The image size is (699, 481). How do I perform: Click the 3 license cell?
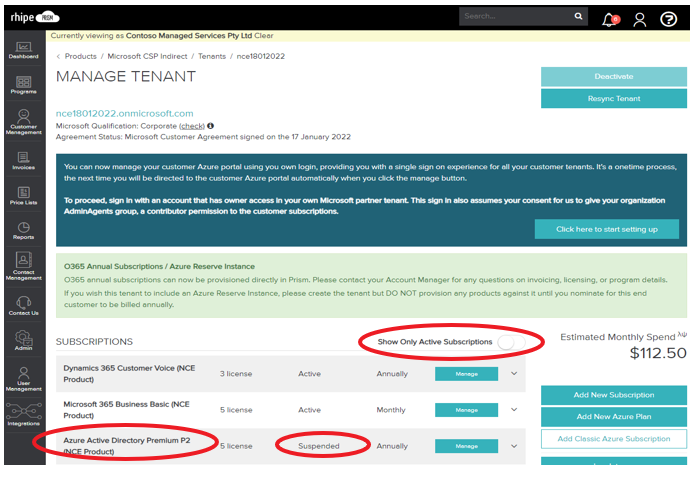[x=236, y=374]
